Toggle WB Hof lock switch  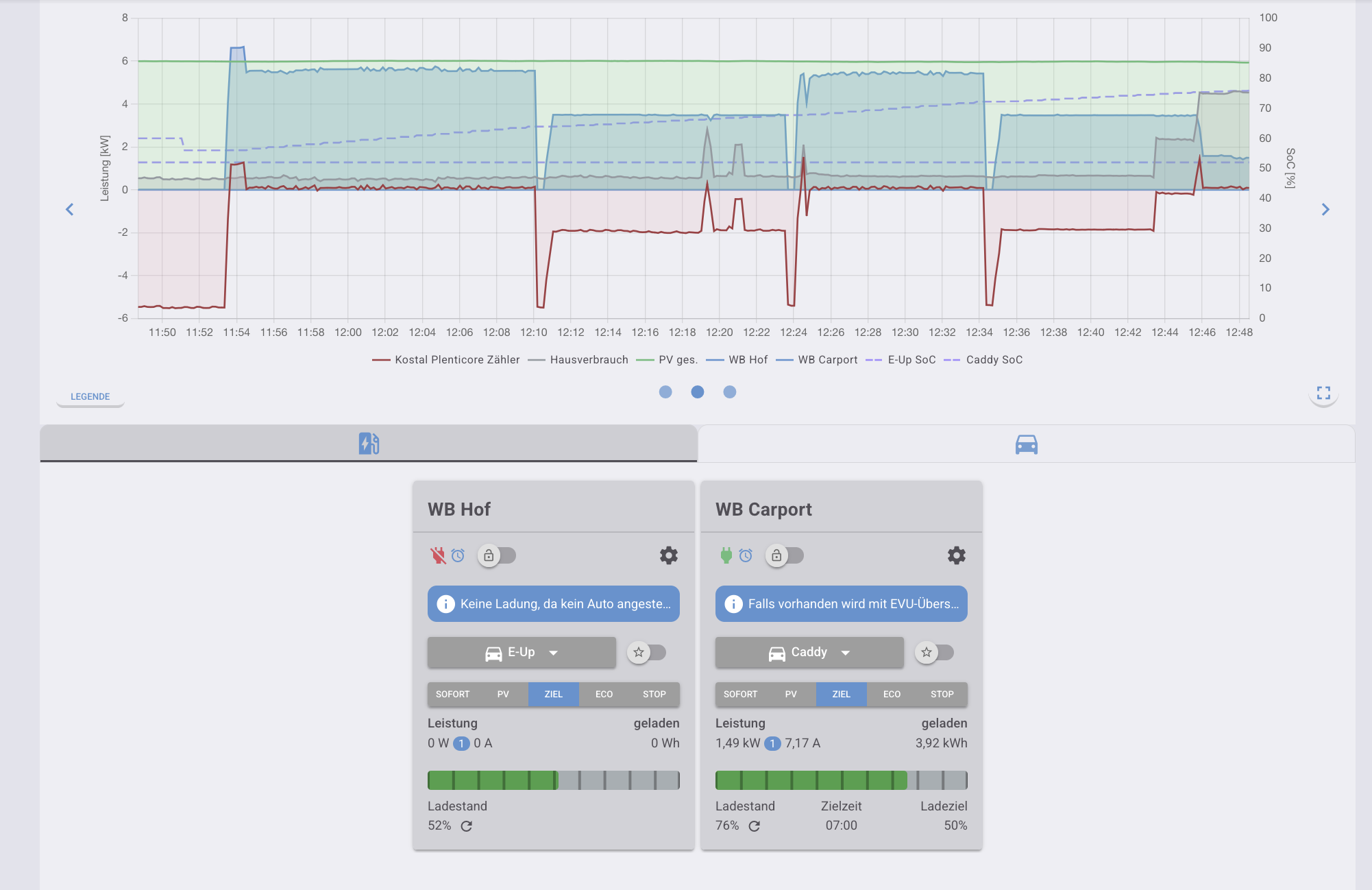(x=498, y=555)
